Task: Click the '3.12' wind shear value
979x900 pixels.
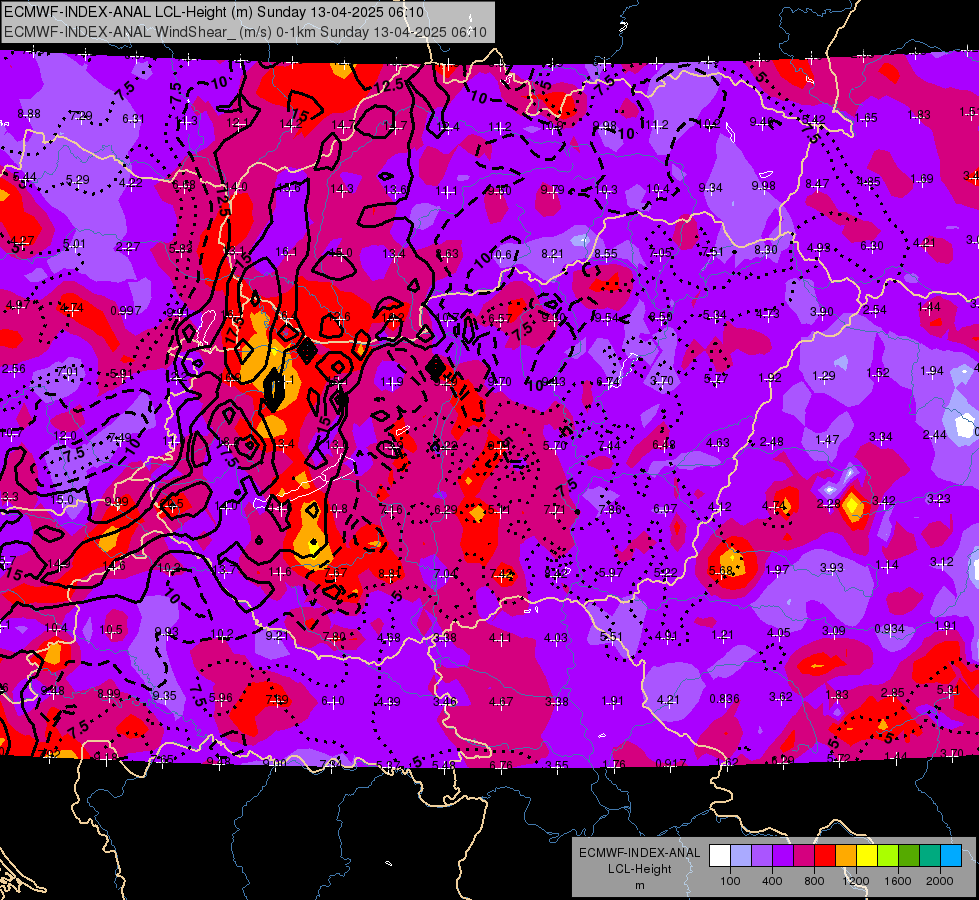Action: point(942,562)
